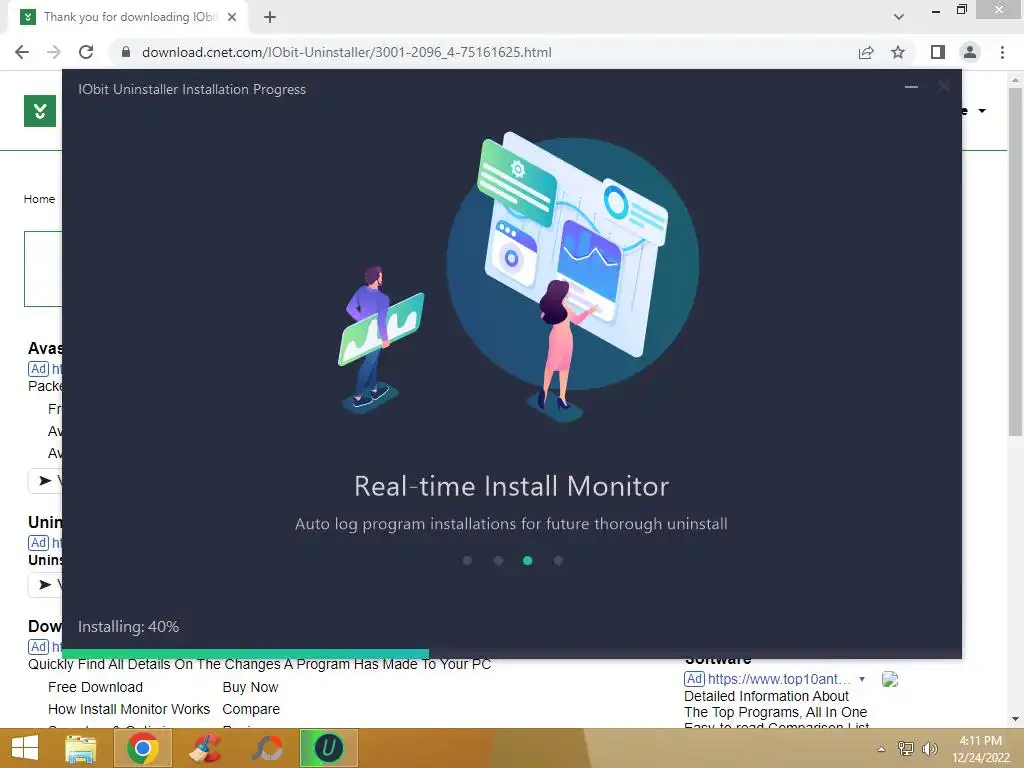Share this page from address bar
The image size is (1024, 768).
(866, 52)
